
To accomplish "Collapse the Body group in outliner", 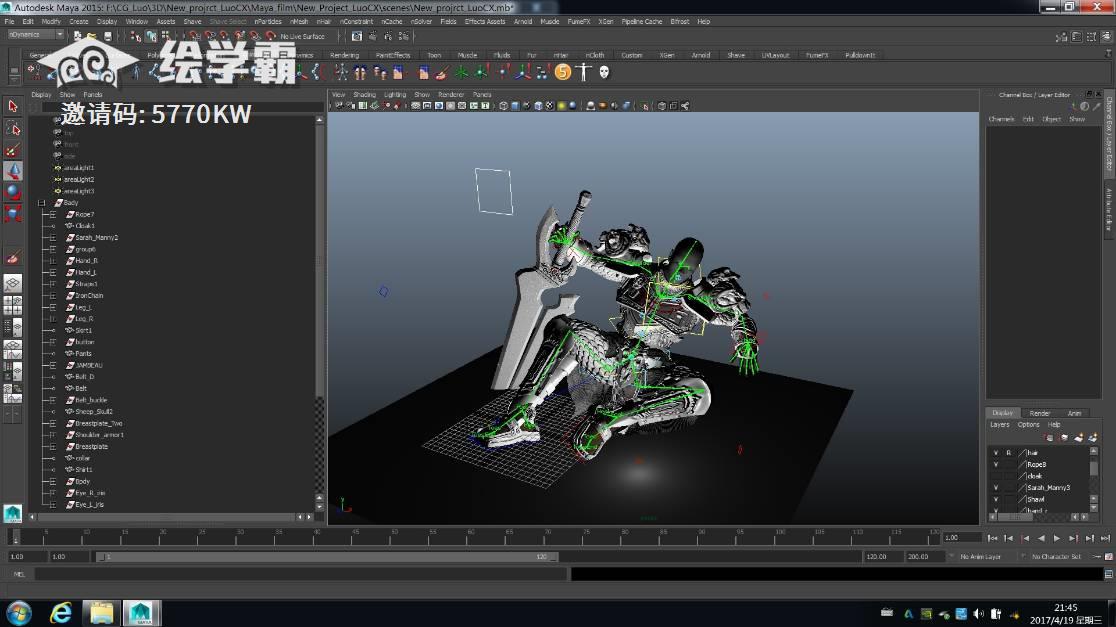I will click(x=42, y=203).
